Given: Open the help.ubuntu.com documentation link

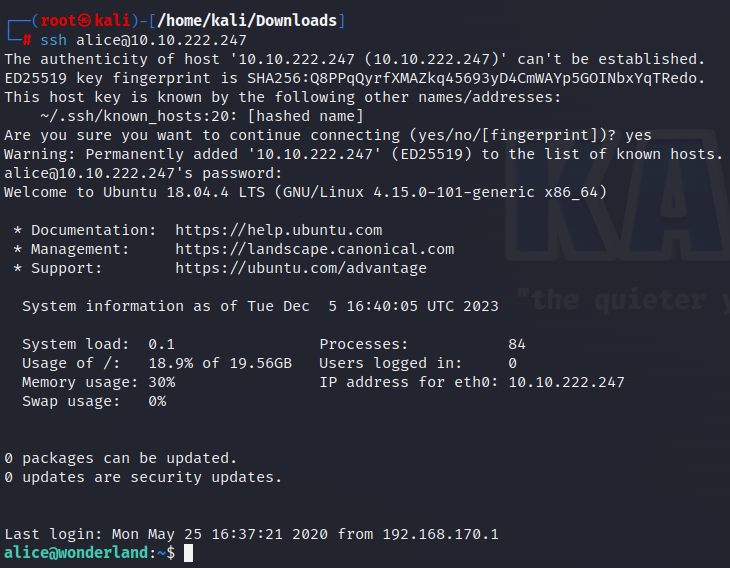Looking at the screenshot, I should coord(278,230).
